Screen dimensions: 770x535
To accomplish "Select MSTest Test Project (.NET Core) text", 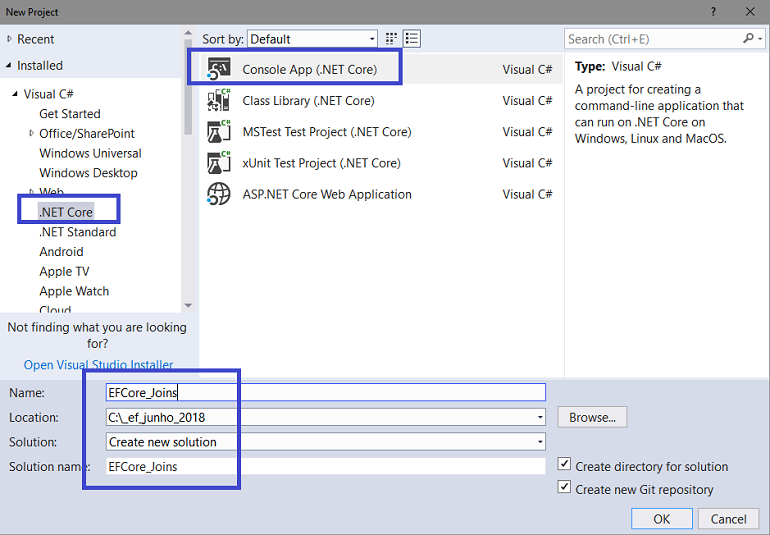I will point(327,132).
